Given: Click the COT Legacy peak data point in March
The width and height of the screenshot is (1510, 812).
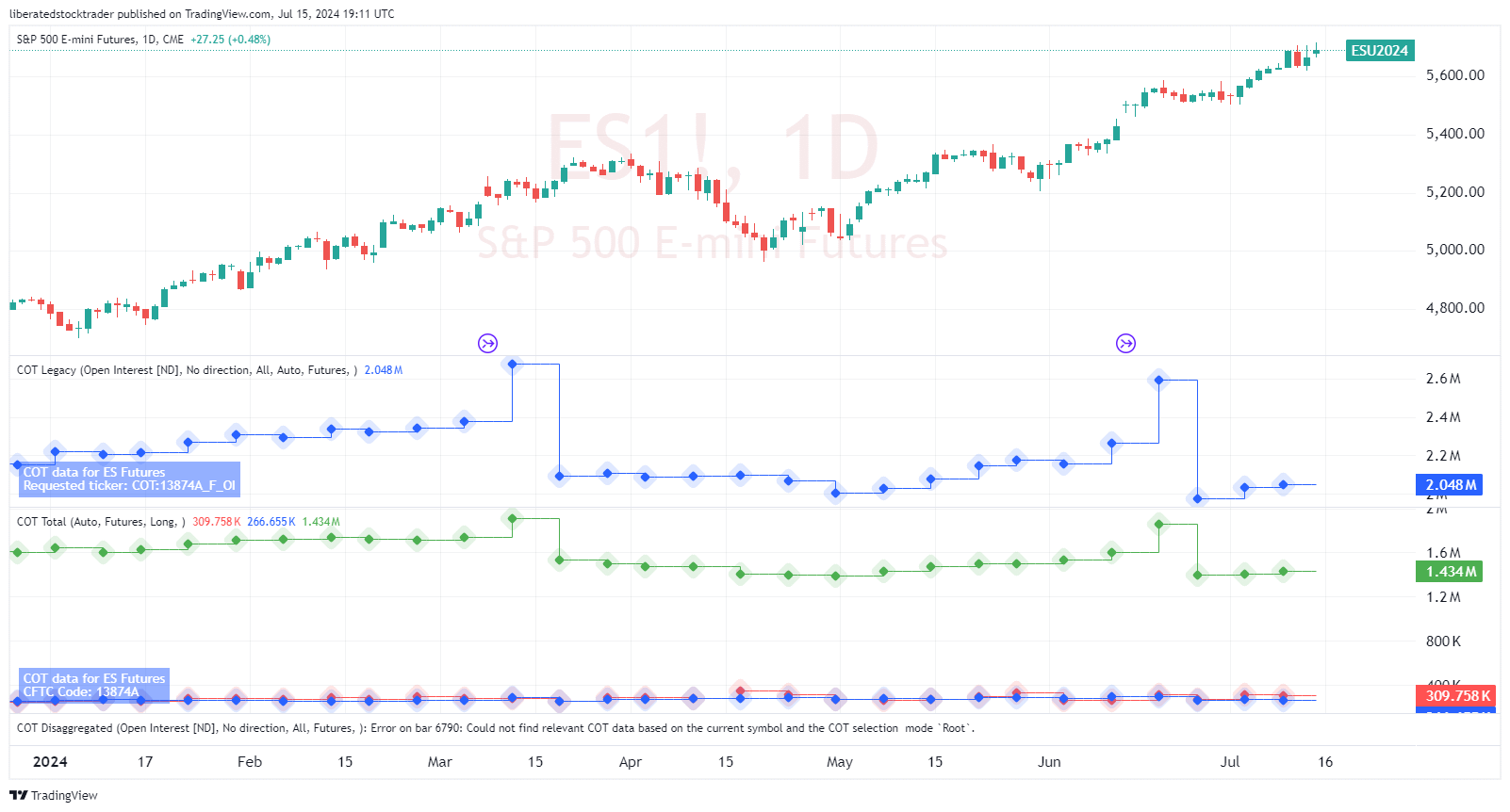Looking at the screenshot, I should tap(512, 364).
